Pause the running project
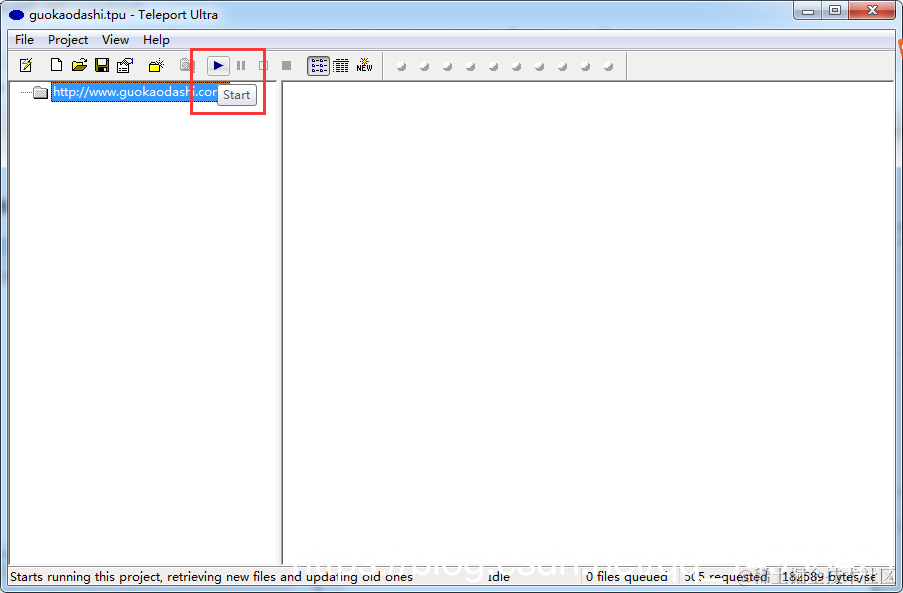This screenshot has width=903, height=593. pyautogui.click(x=241, y=66)
